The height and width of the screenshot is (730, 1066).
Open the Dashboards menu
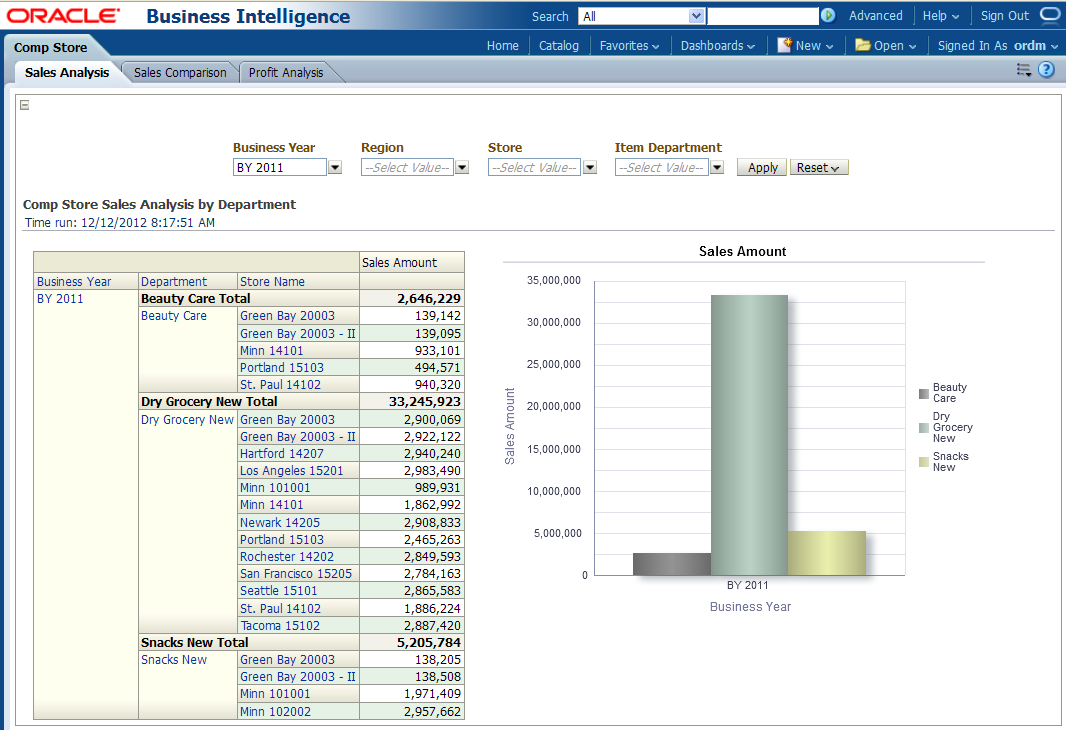coord(717,45)
